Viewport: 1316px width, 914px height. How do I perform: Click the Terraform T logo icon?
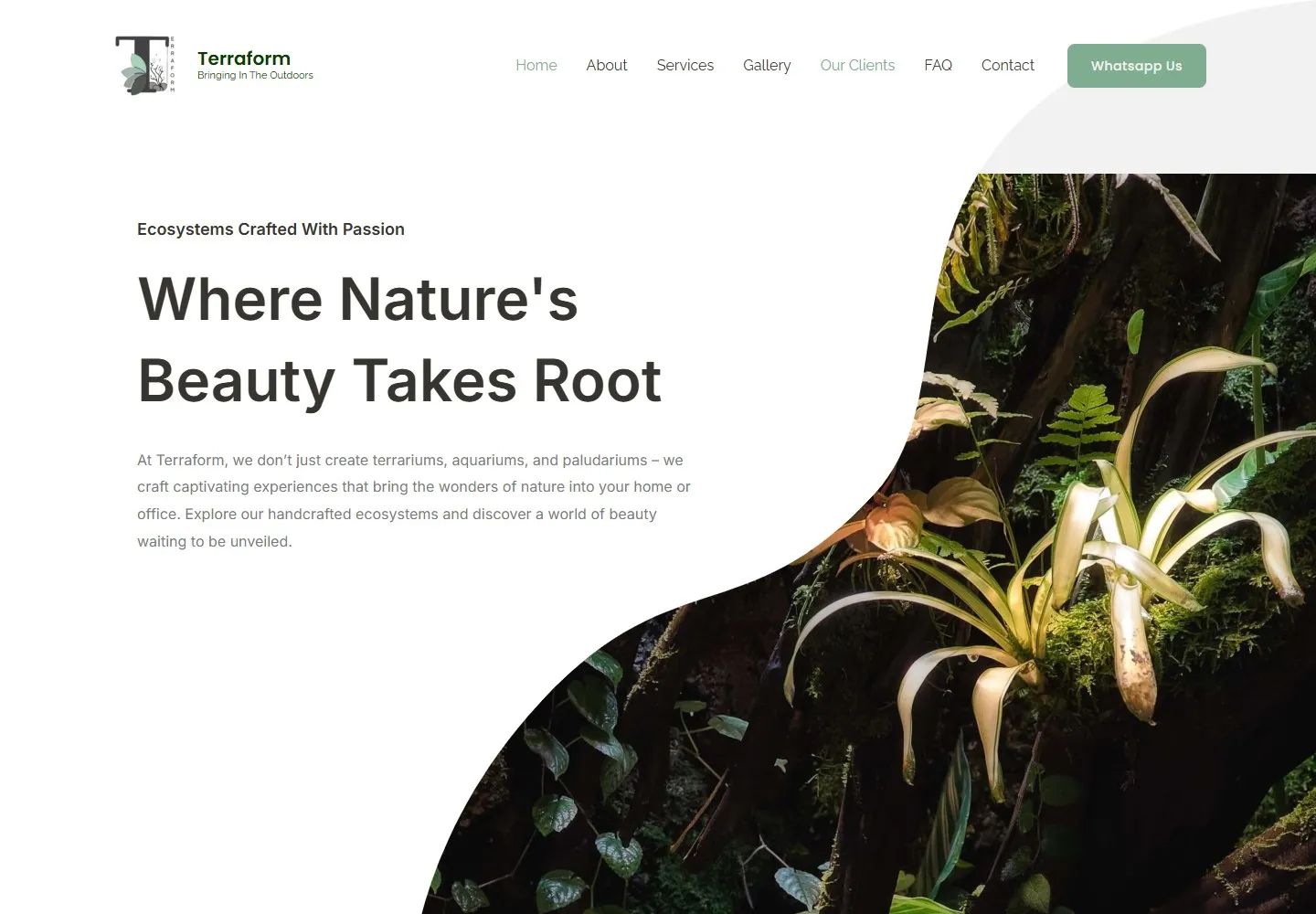point(145,65)
